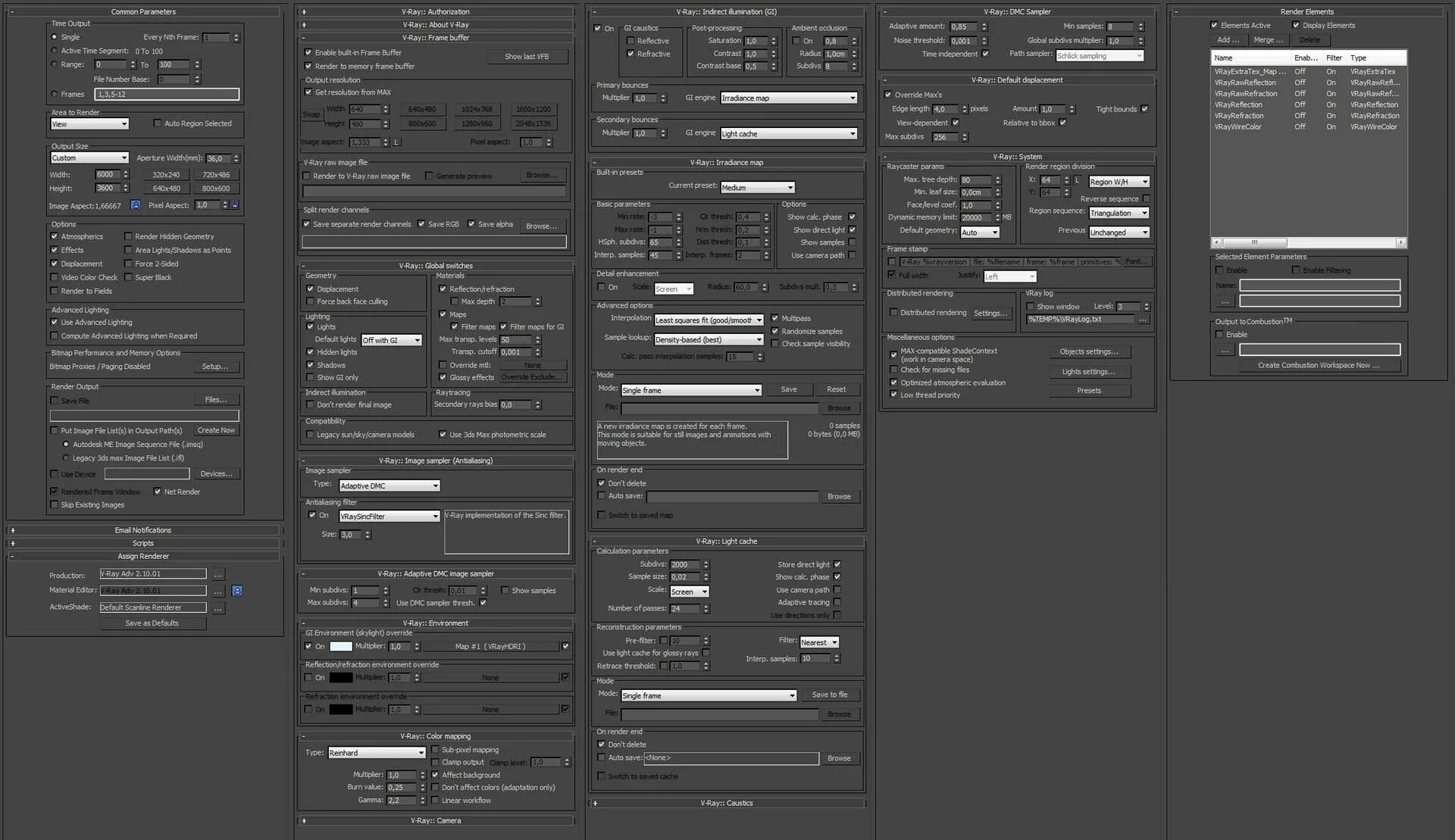This screenshot has width=1455, height=840.
Task: Click the Production renderer choose button
Action: point(218,575)
